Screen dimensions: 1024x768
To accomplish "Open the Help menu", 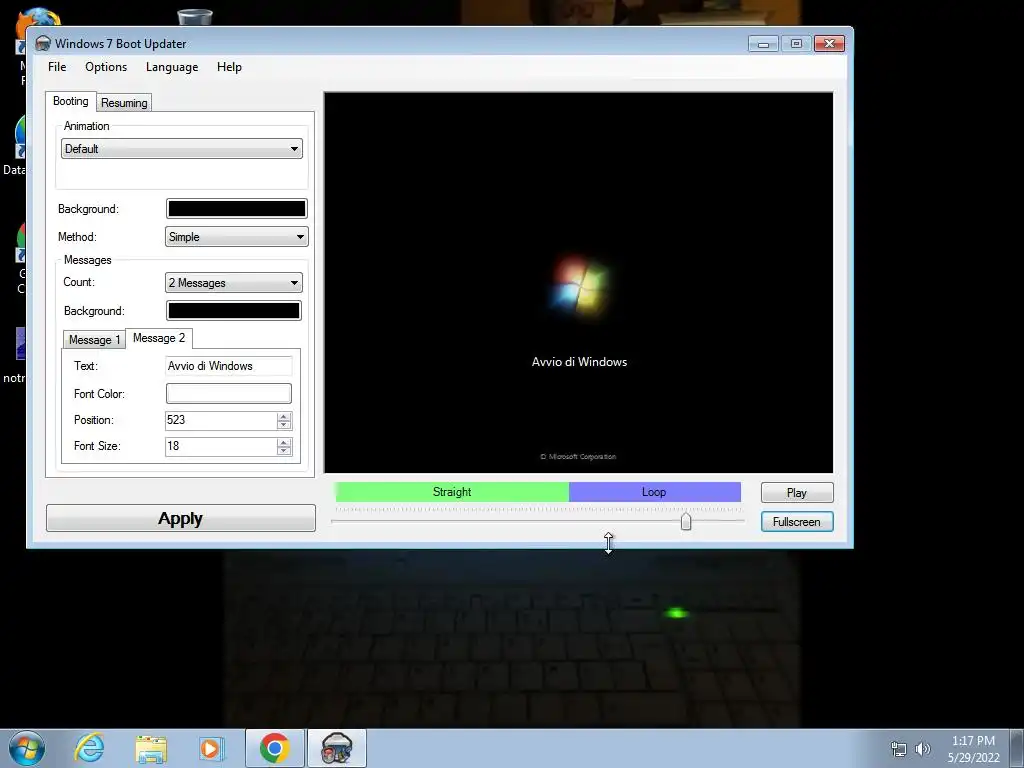I will tap(229, 67).
